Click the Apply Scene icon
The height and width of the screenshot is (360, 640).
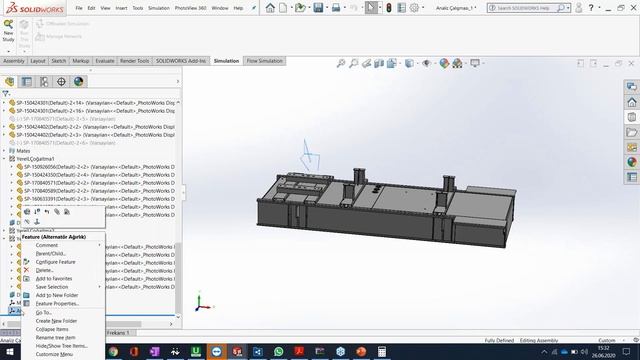pos(458,63)
